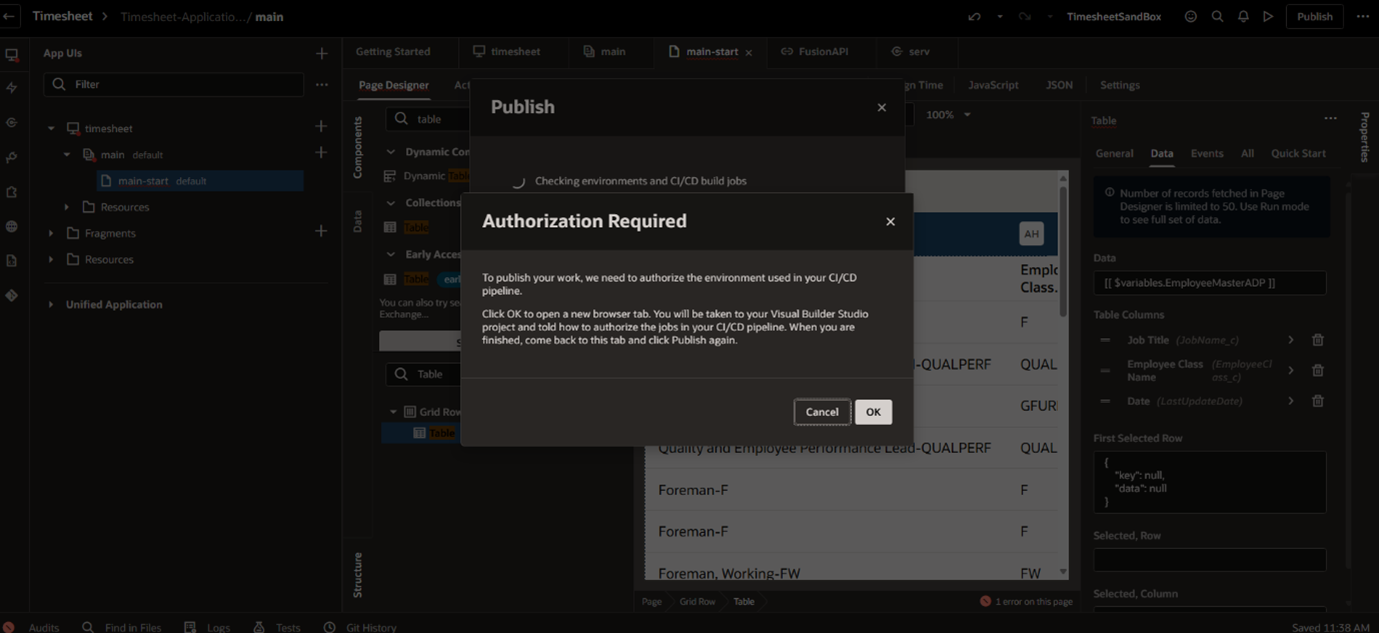Open the notifications bell icon
1379x633 pixels.
1243,17
